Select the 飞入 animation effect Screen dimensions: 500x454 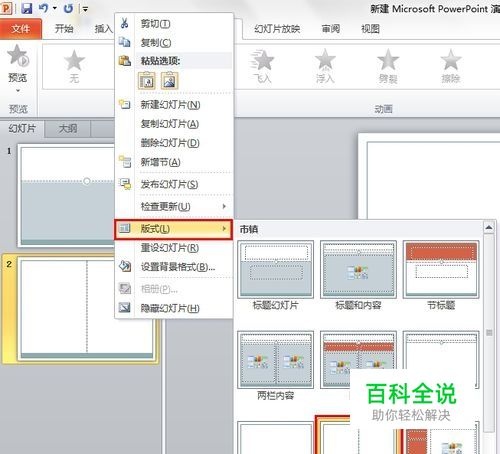[263, 66]
